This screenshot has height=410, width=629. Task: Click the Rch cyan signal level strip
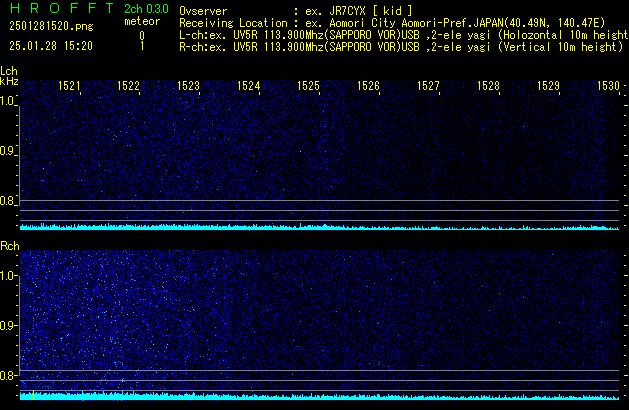tap(319, 397)
